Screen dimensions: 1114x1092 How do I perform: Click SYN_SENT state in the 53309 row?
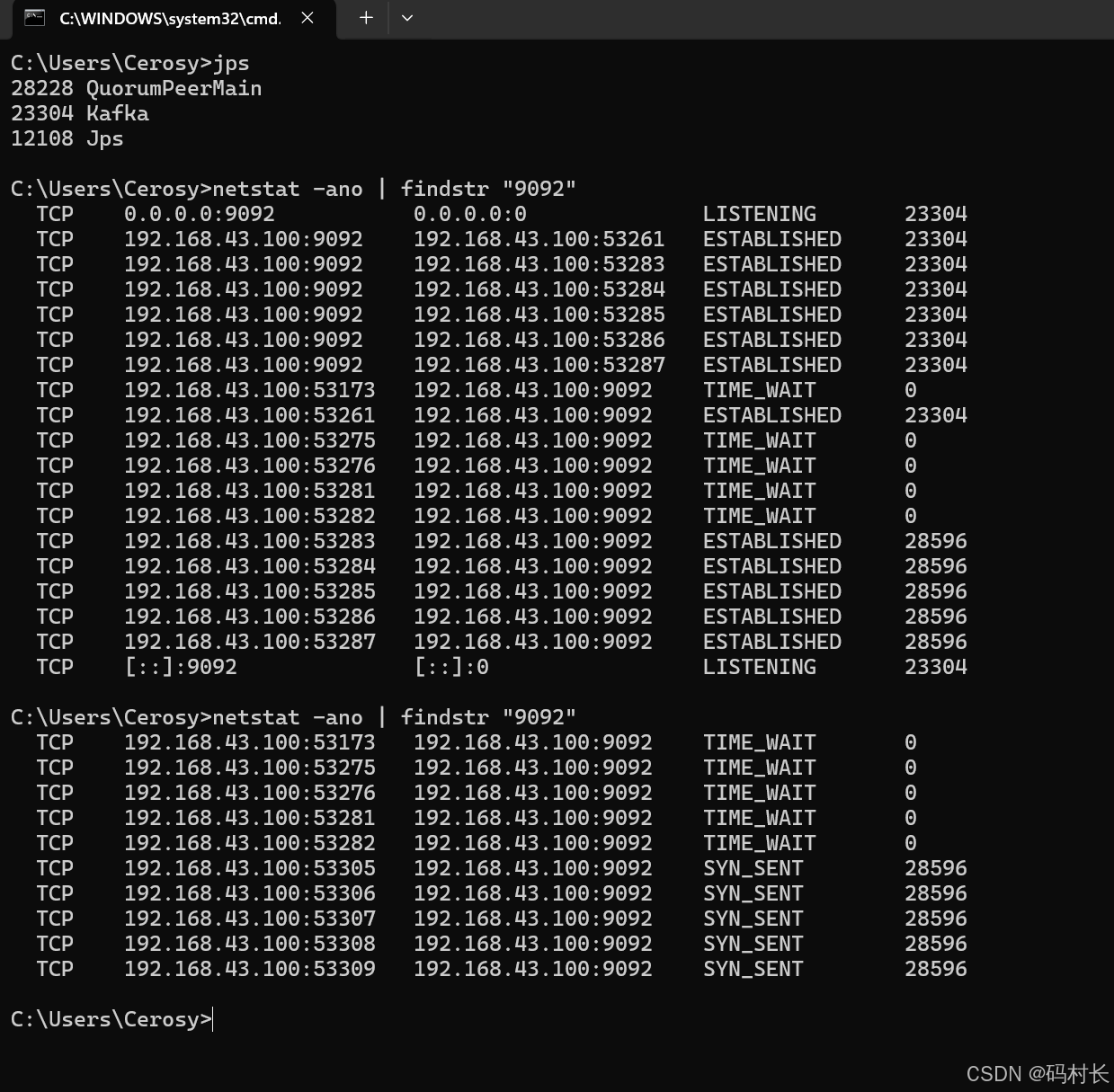(x=753, y=969)
